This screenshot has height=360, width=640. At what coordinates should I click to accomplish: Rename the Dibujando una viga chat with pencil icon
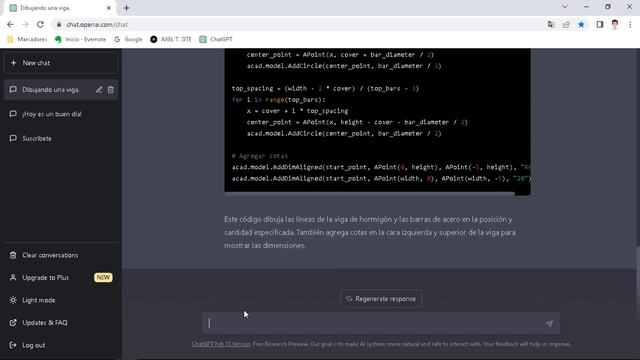coord(99,89)
